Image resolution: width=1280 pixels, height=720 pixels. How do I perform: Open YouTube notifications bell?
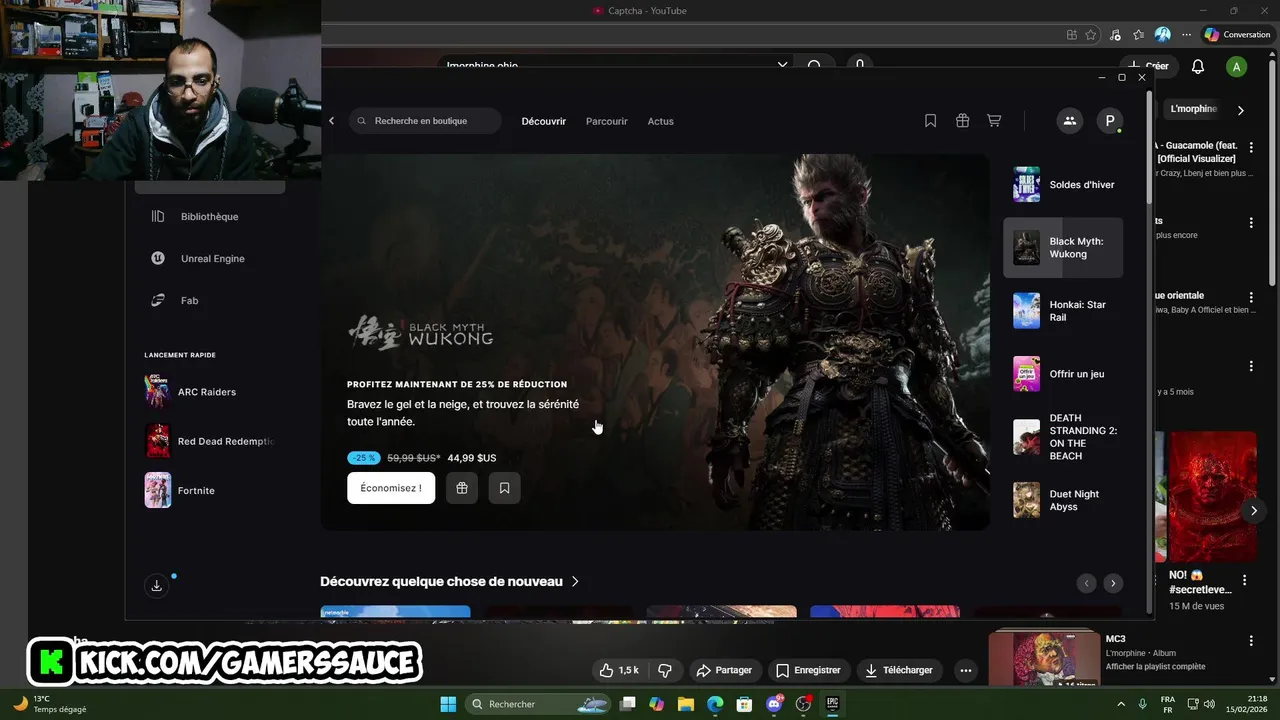pos(1198,67)
